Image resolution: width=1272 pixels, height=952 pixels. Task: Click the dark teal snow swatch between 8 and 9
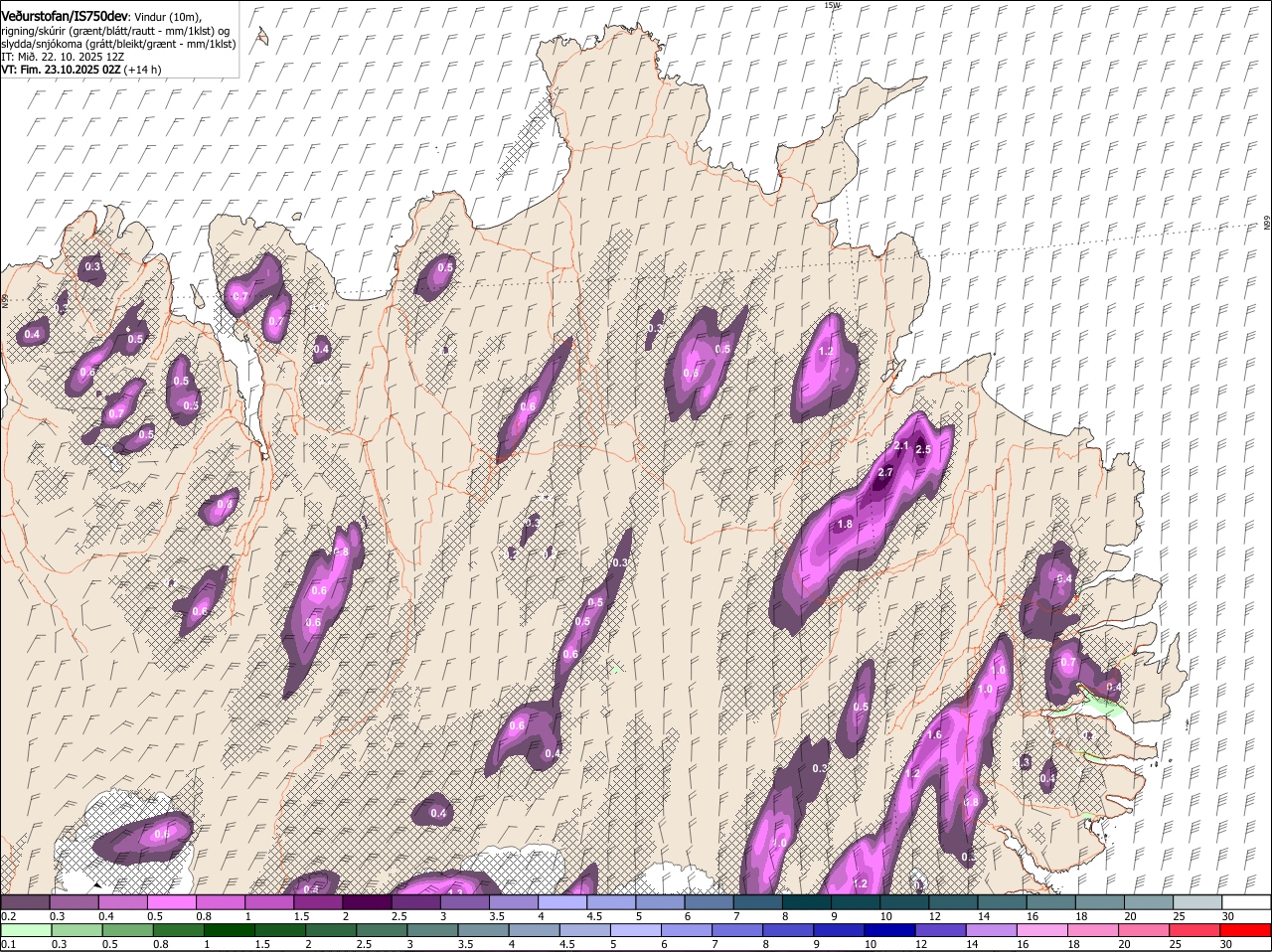[x=808, y=902]
